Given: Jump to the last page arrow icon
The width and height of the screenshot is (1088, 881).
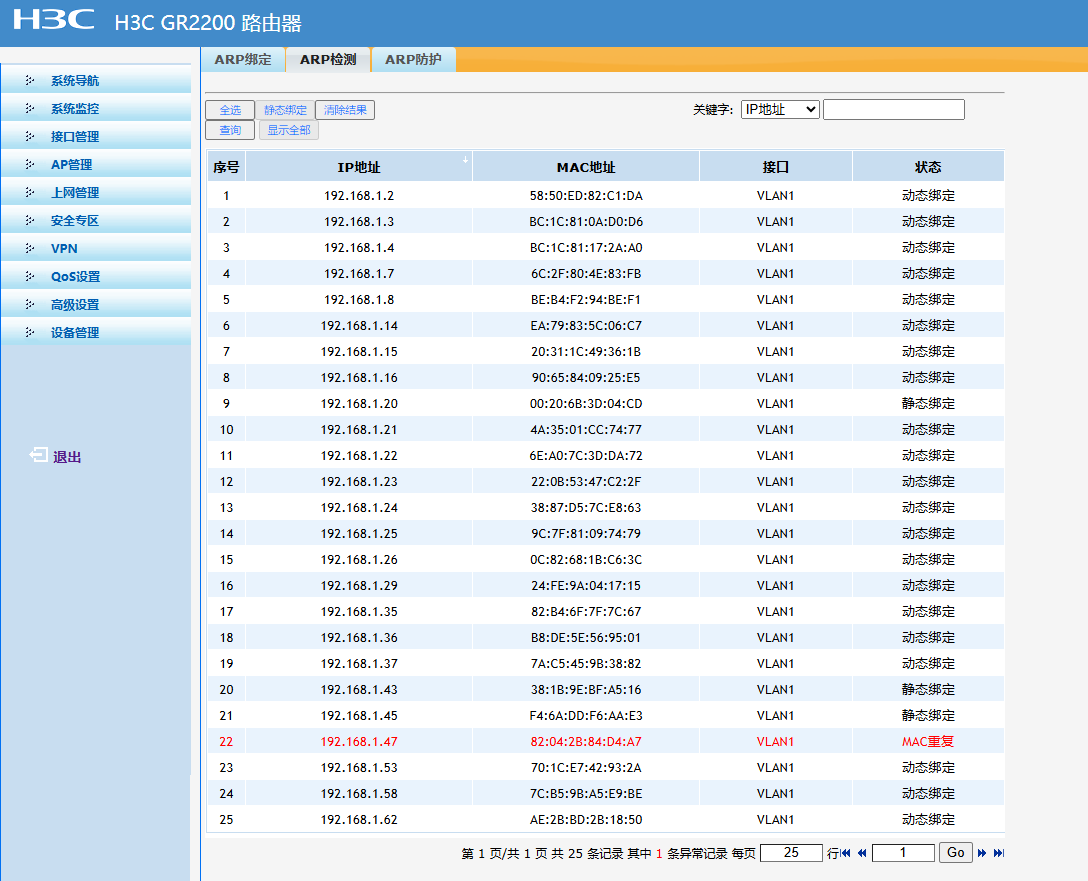Looking at the screenshot, I should [998, 853].
